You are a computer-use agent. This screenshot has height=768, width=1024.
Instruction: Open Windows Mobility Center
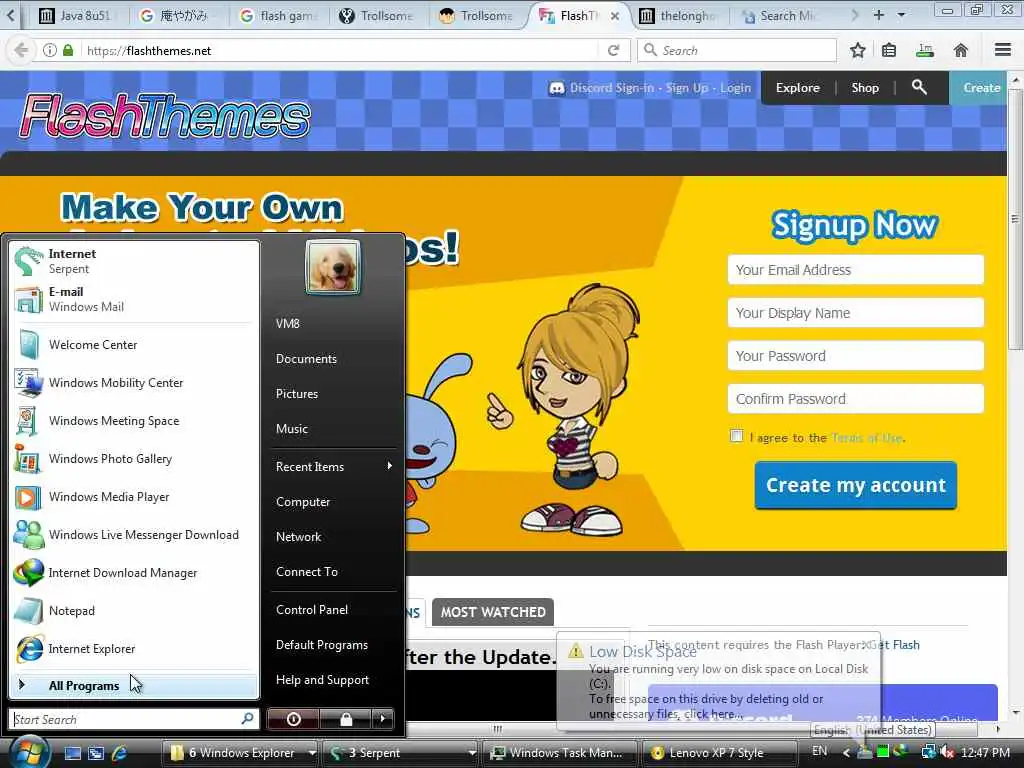134,383
